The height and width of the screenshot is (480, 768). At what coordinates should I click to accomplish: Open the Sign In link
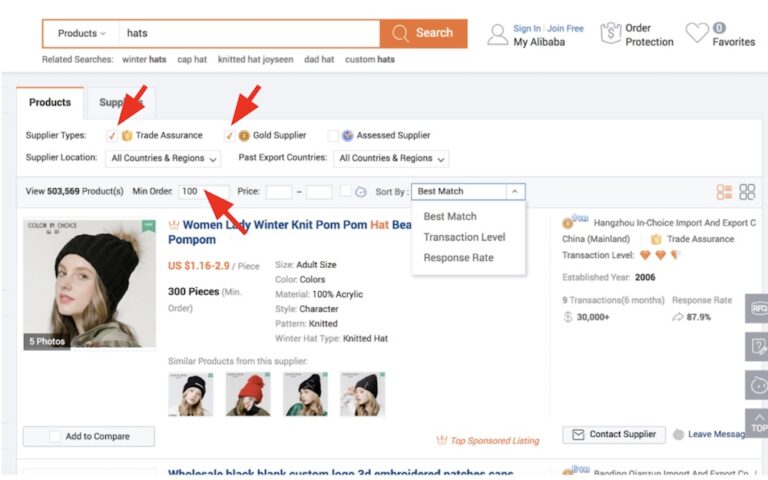click(527, 28)
